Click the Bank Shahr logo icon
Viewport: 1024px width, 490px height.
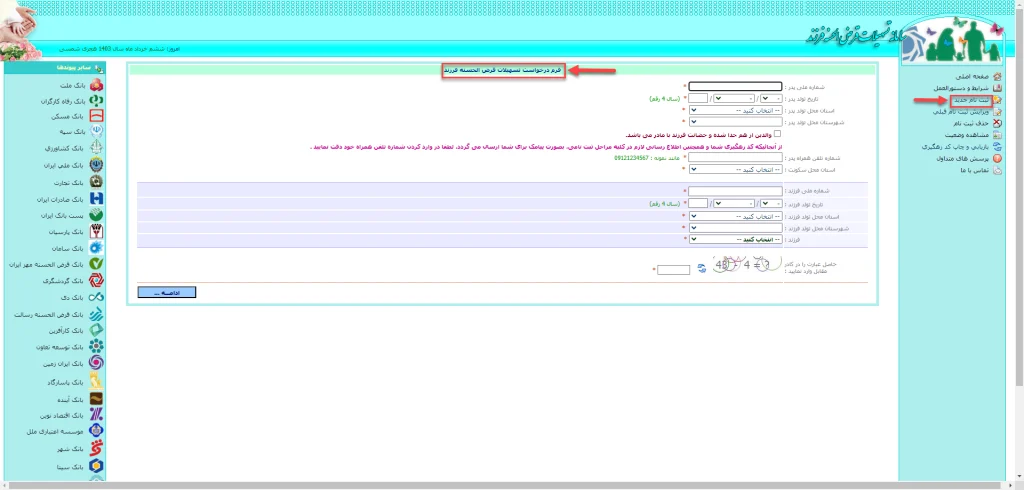tap(96, 449)
